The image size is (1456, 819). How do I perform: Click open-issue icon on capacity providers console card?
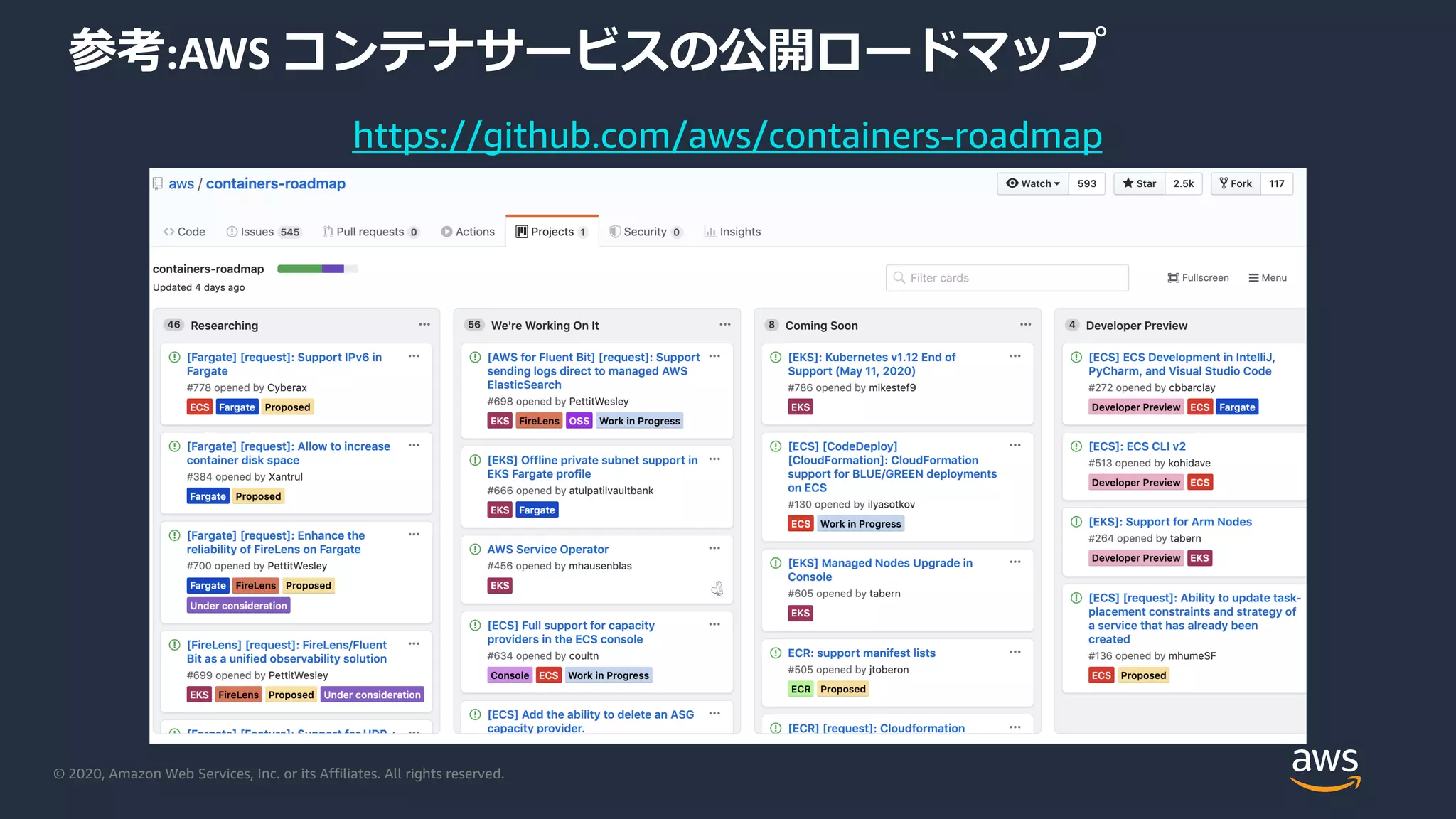click(x=475, y=626)
